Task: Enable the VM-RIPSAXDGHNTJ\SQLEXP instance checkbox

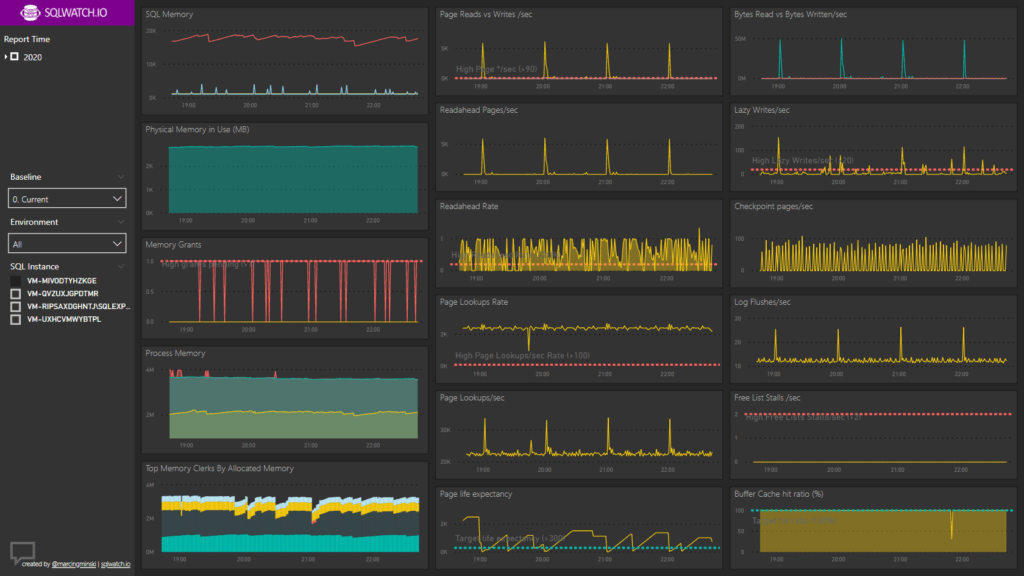Action: tap(16, 306)
